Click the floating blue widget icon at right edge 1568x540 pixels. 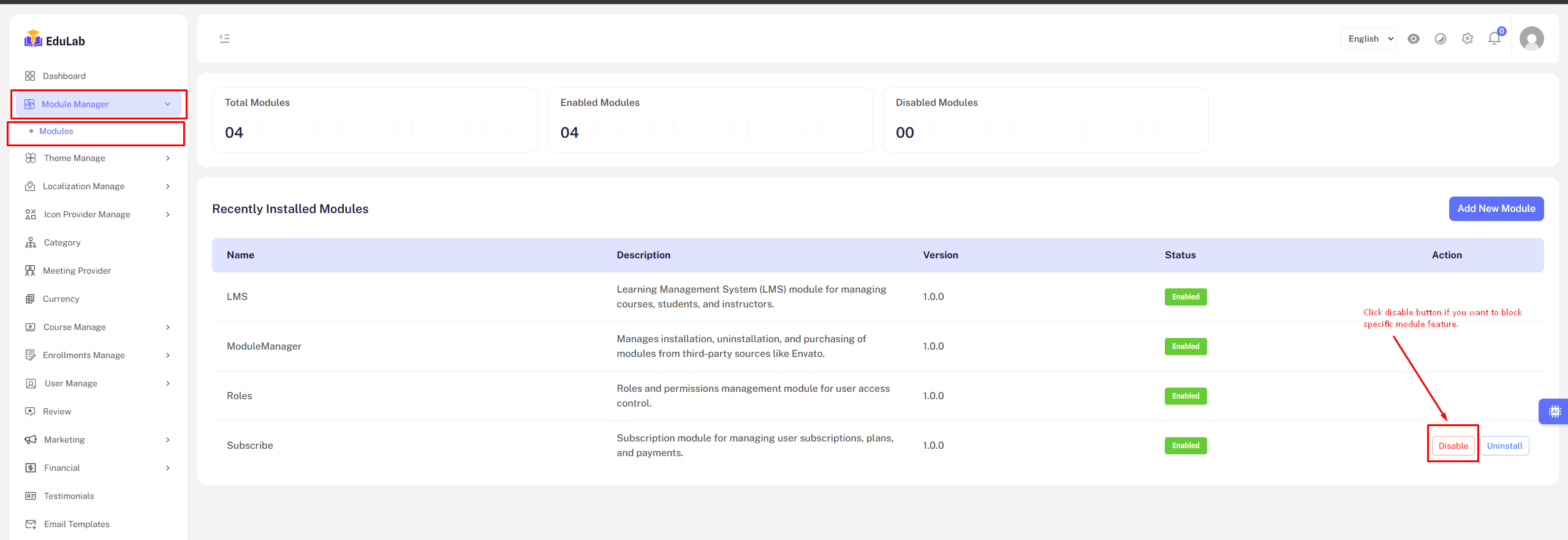1554,411
